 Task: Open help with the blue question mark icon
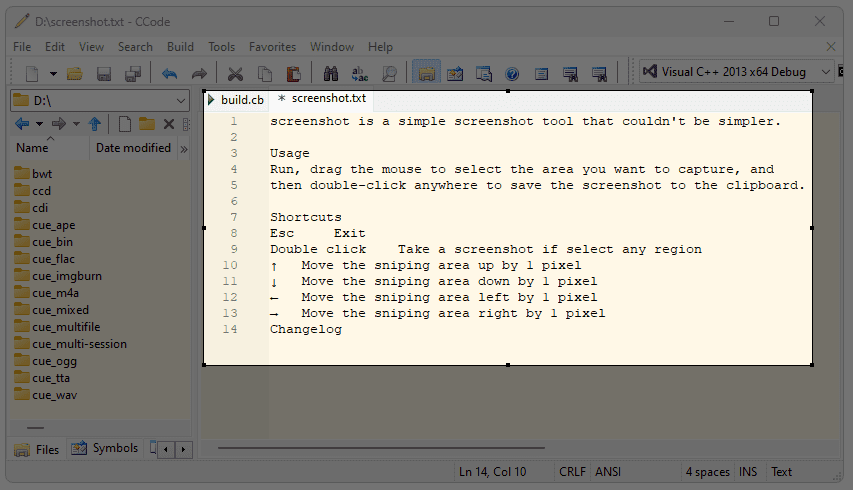point(512,73)
